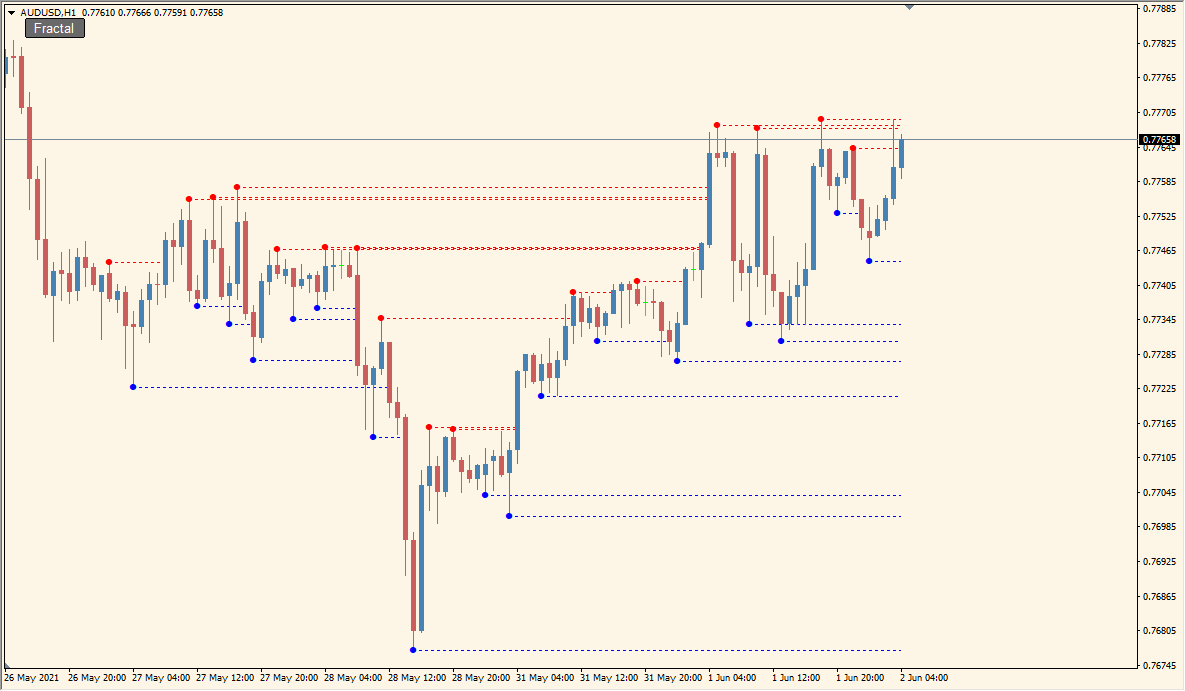The width and height of the screenshot is (1185, 691).
Task: Select the AUDUSD,H1 symbol title text
Action: (x=48, y=12)
